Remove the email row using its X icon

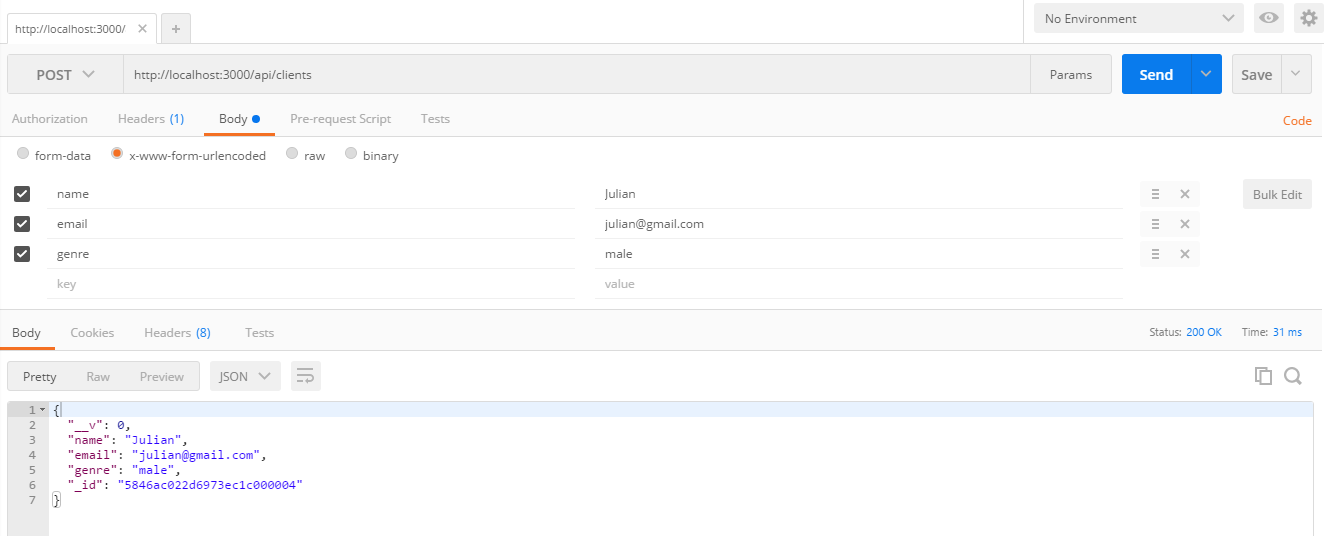[1185, 224]
